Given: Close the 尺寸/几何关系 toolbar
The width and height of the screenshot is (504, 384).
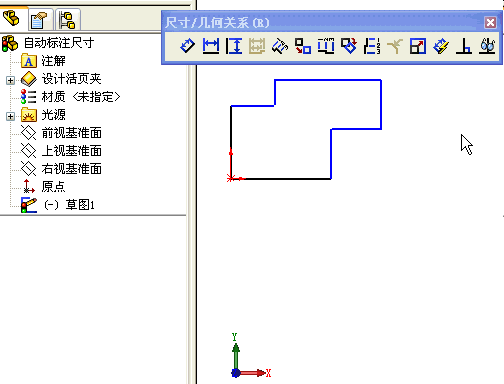Looking at the screenshot, I should coord(490,23).
